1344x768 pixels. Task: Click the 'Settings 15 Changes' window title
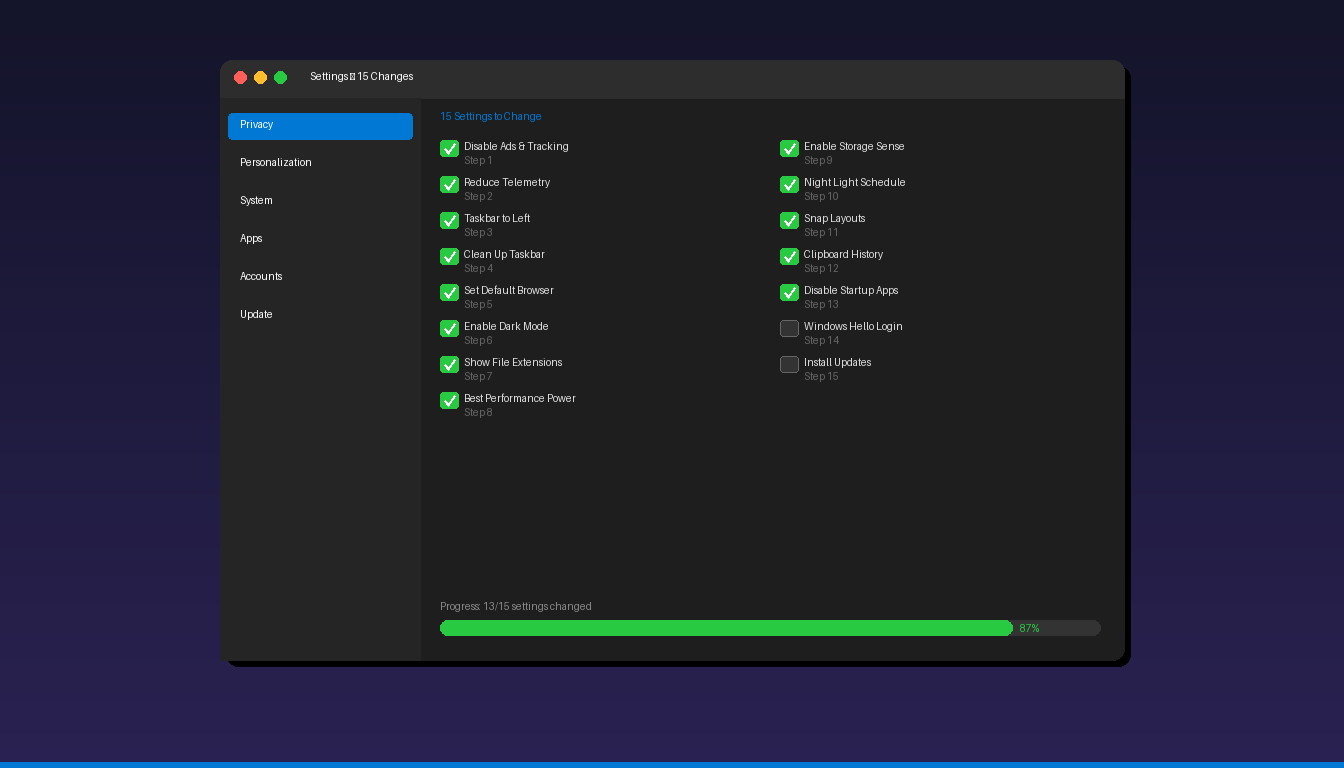click(361, 77)
